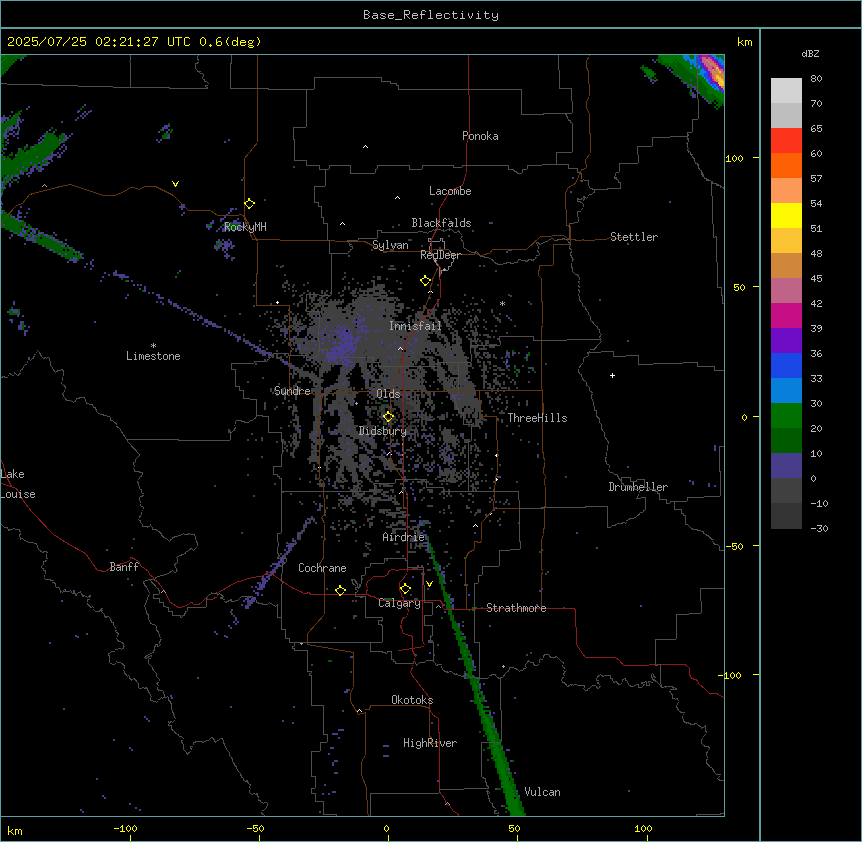Click the yellow marker south of RedDeer

tap(425, 281)
